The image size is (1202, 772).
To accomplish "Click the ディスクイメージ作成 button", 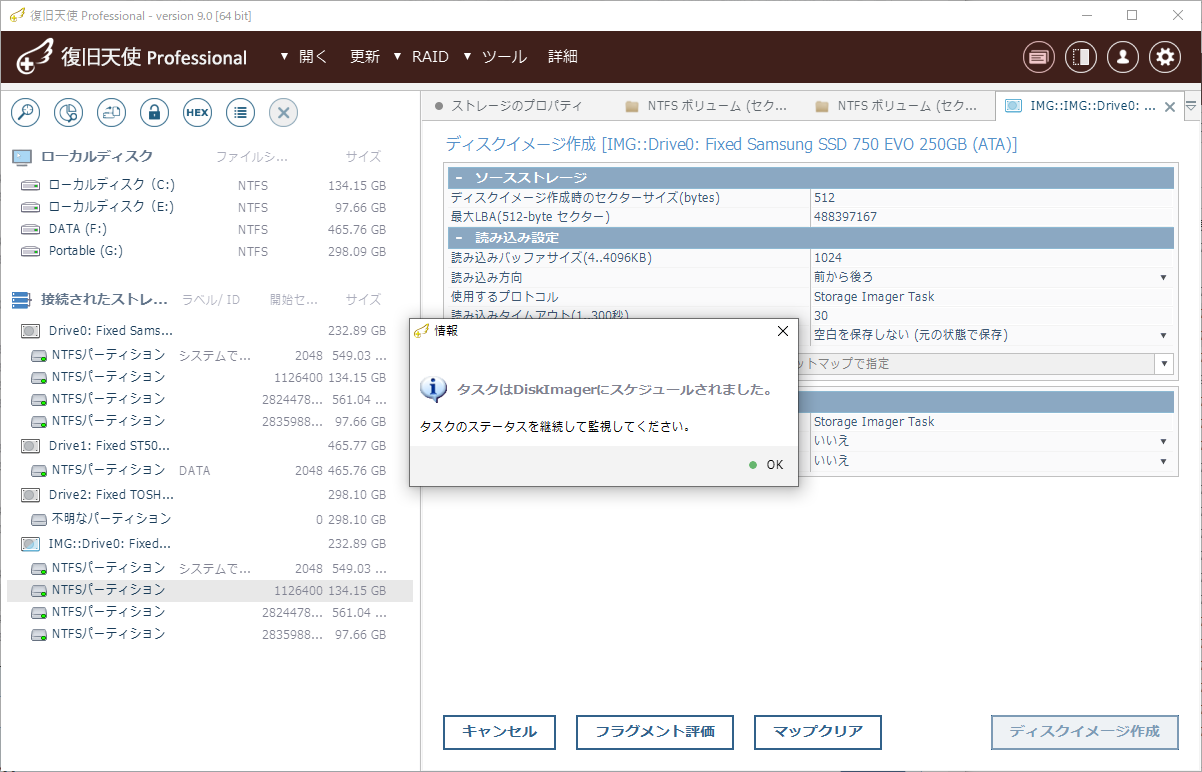I will [x=1084, y=732].
